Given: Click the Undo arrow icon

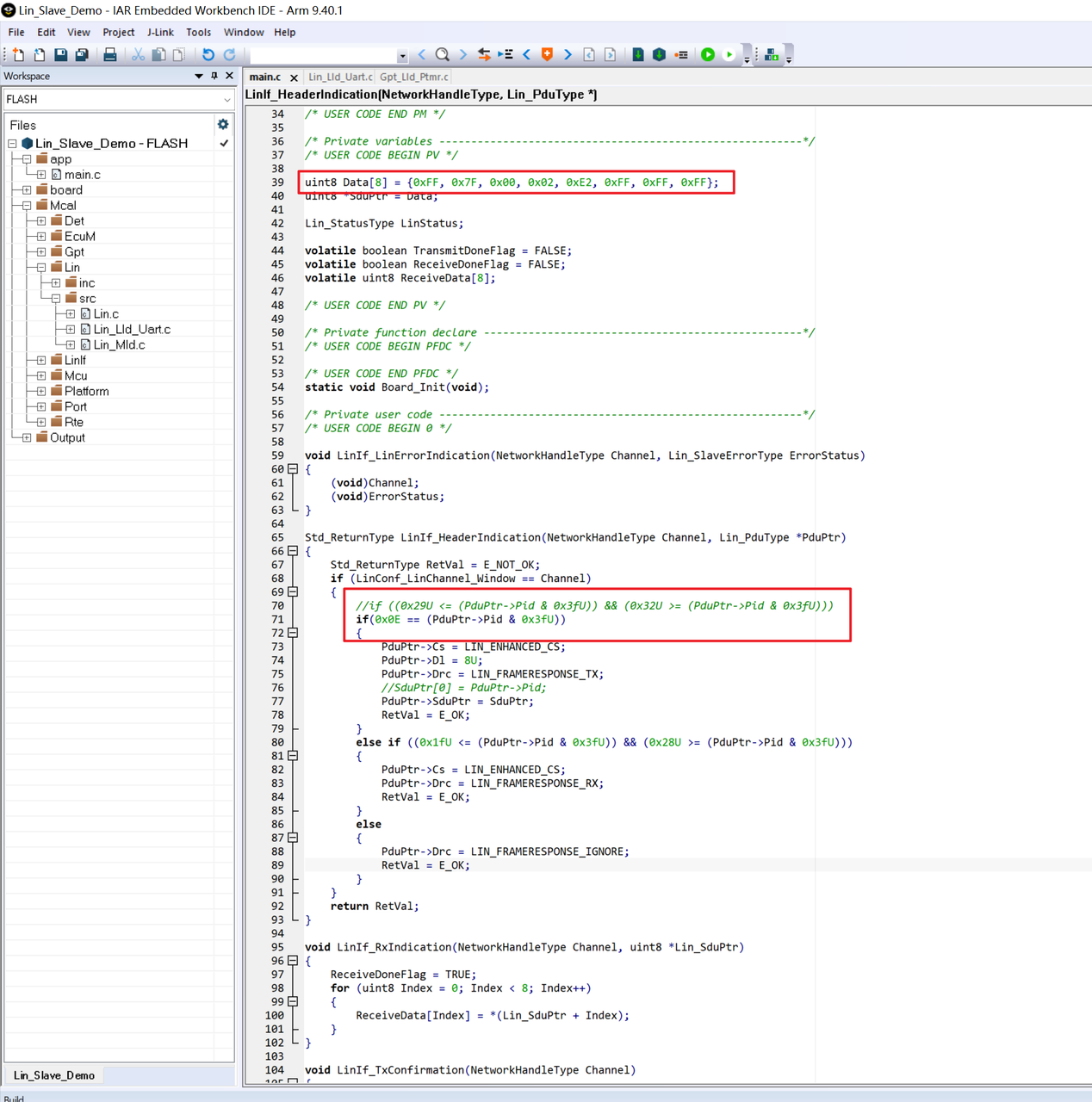Looking at the screenshot, I should coord(208,54).
